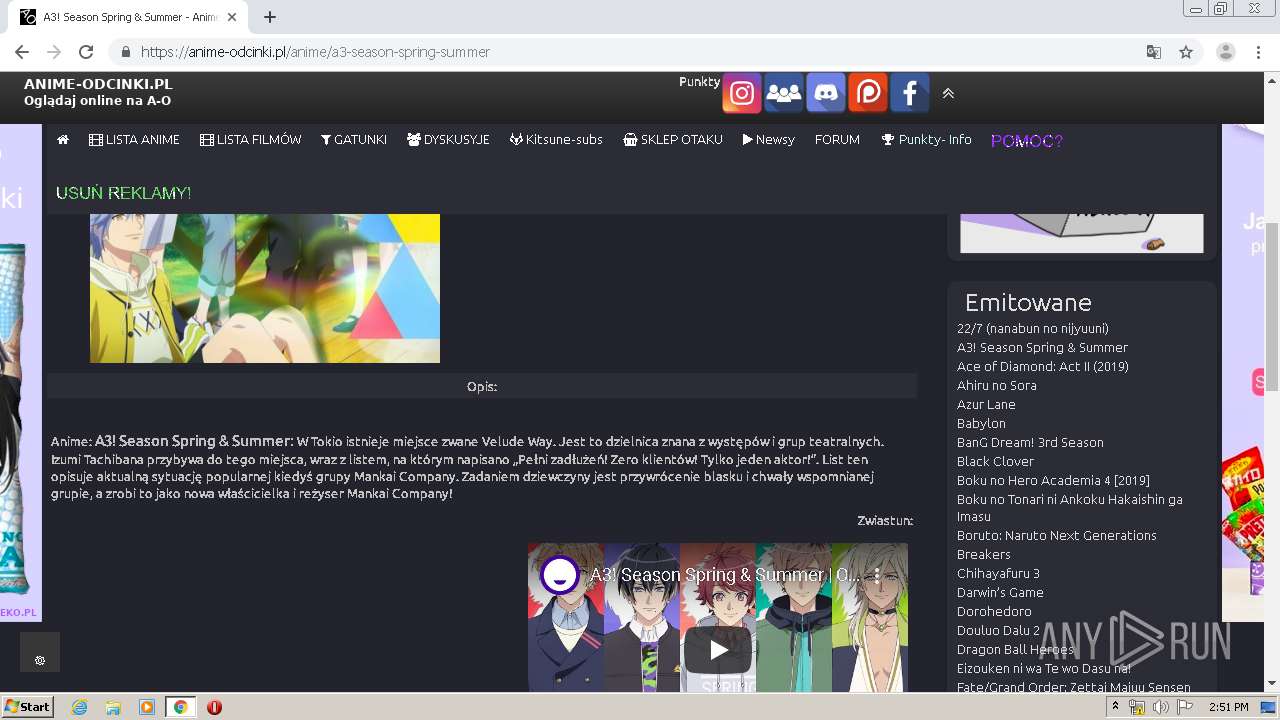Open Chihayafuru 3 link
Screen dimensions: 1280x720
click(998, 573)
